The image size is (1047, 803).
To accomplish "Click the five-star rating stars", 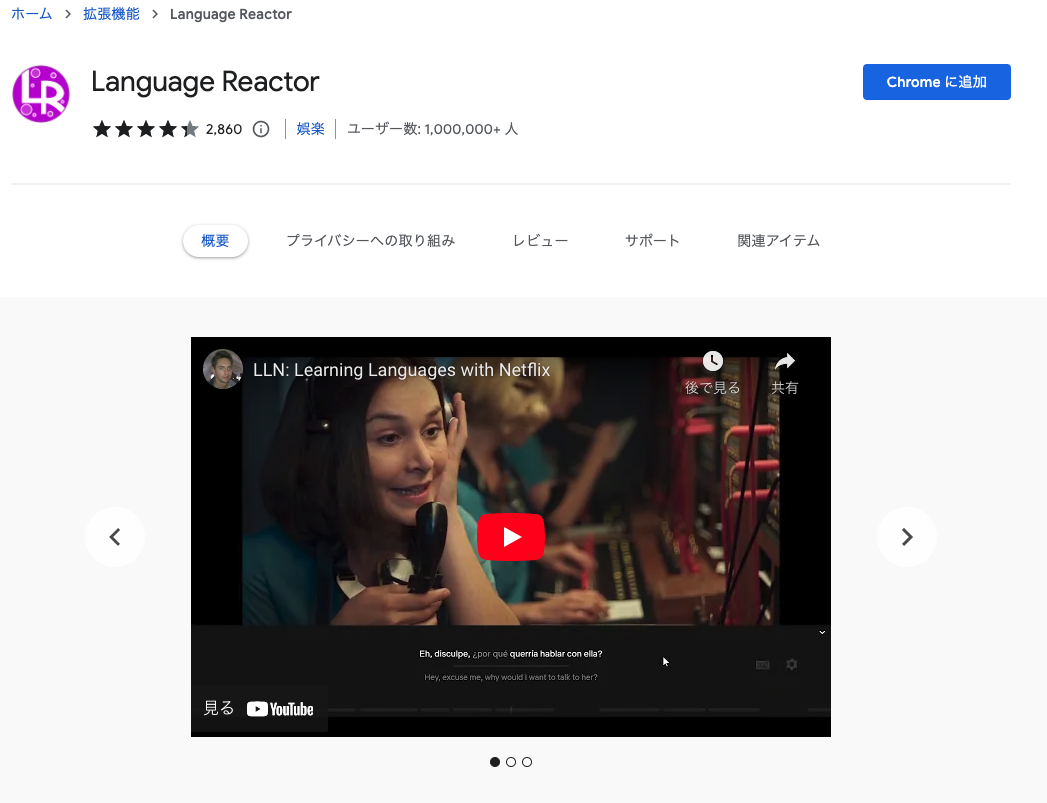I will click(x=146, y=129).
